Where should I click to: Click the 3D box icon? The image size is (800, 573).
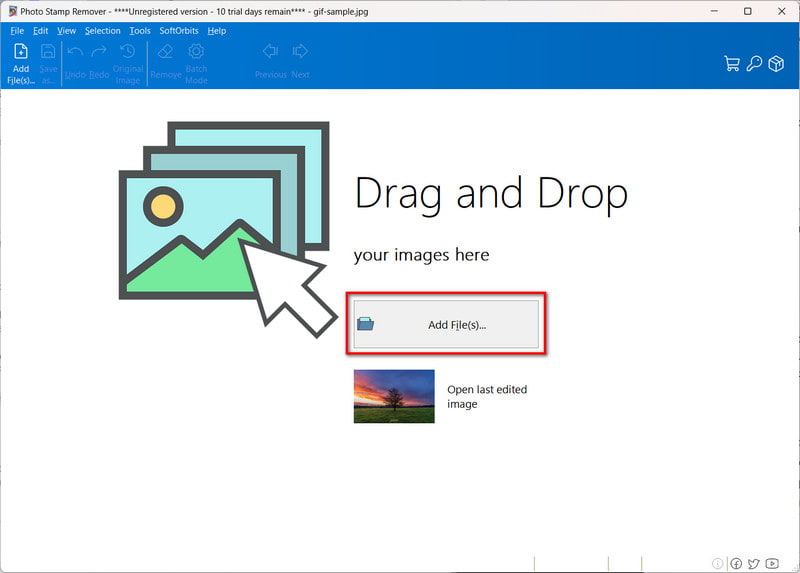[x=776, y=63]
